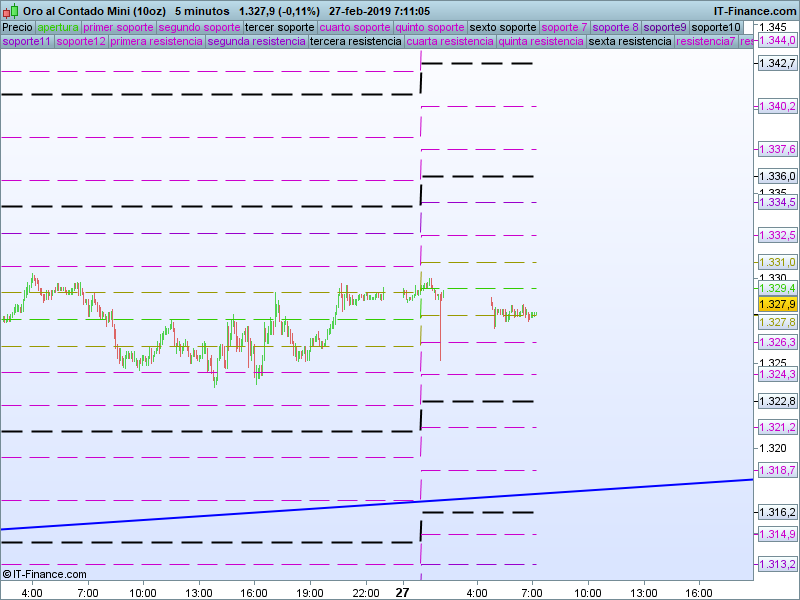Click the '5 minutos' timeframe in title
Screen dimensions: 800x600
(x=201, y=11)
